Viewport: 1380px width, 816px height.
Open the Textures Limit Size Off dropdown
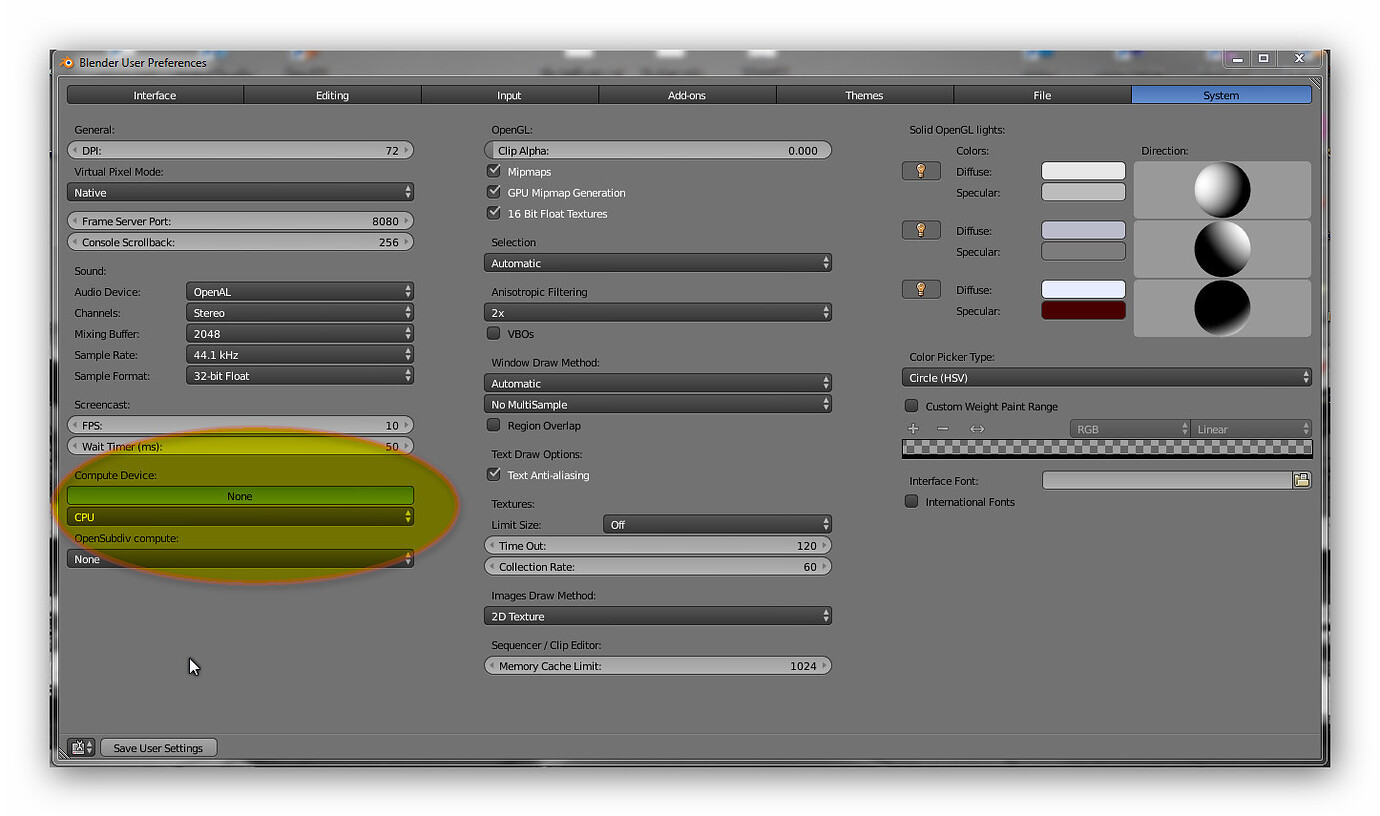pos(717,524)
